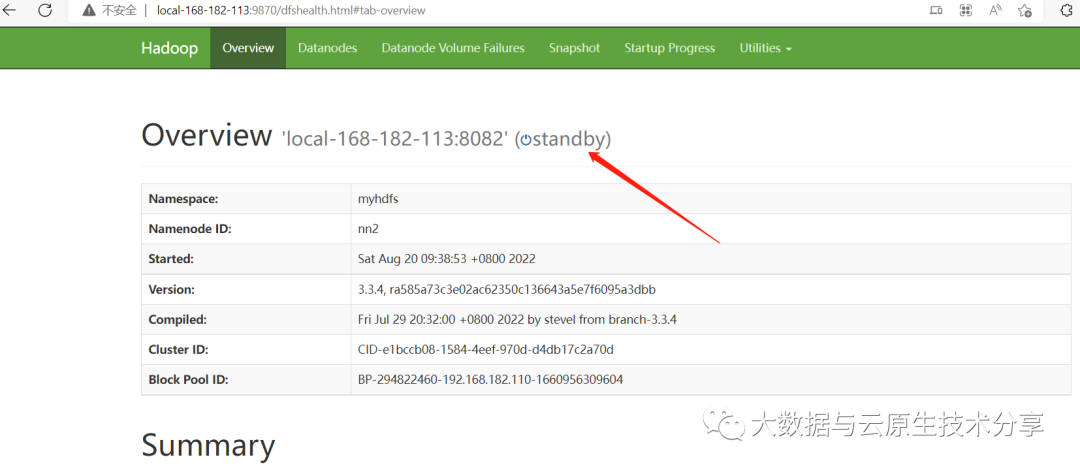The width and height of the screenshot is (1080, 472).
Task: Open the cast screen icon in browser toolbar
Action: pyautogui.click(x=936, y=10)
